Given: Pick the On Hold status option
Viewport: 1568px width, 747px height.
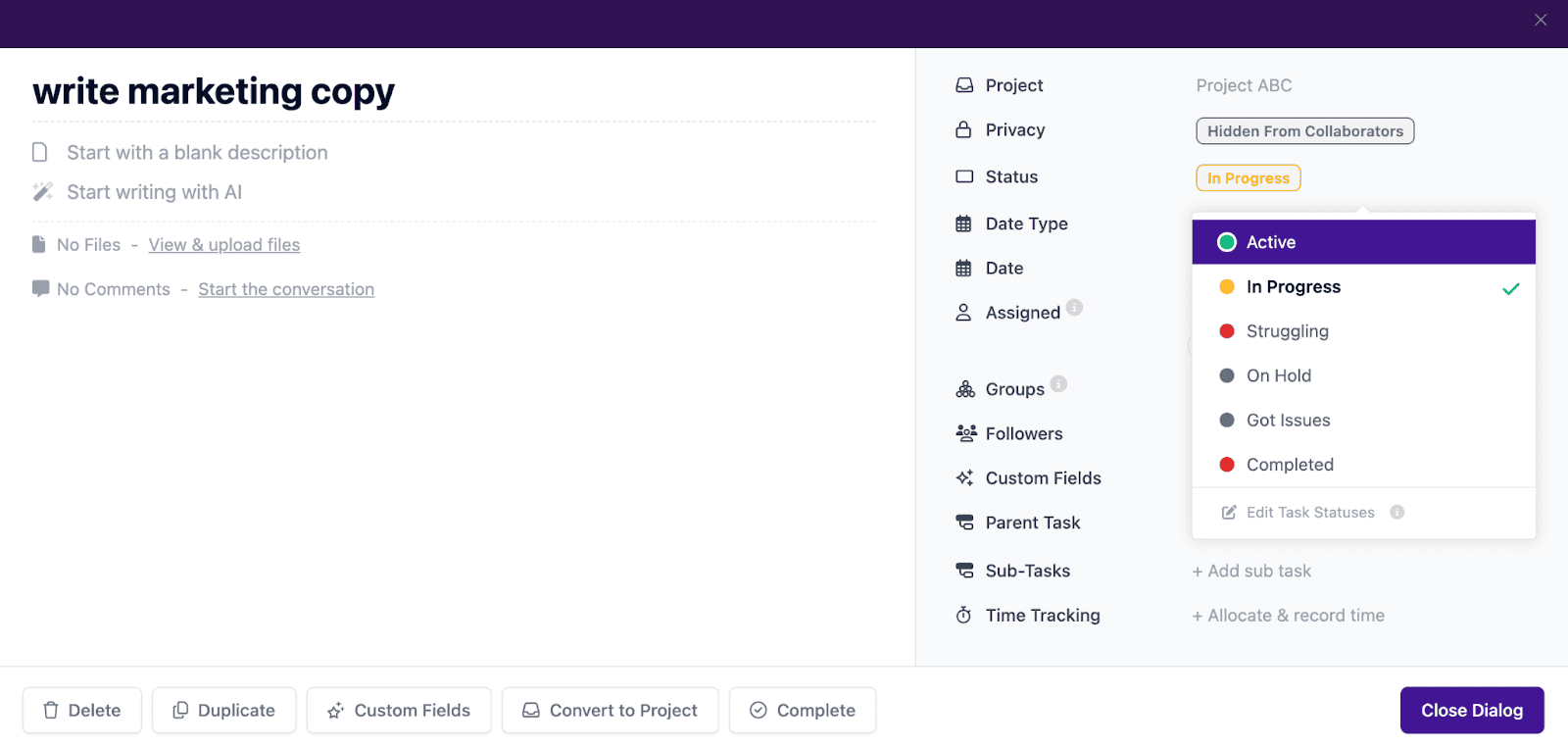Looking at the screenshot, I should [x=1278, y=375].
